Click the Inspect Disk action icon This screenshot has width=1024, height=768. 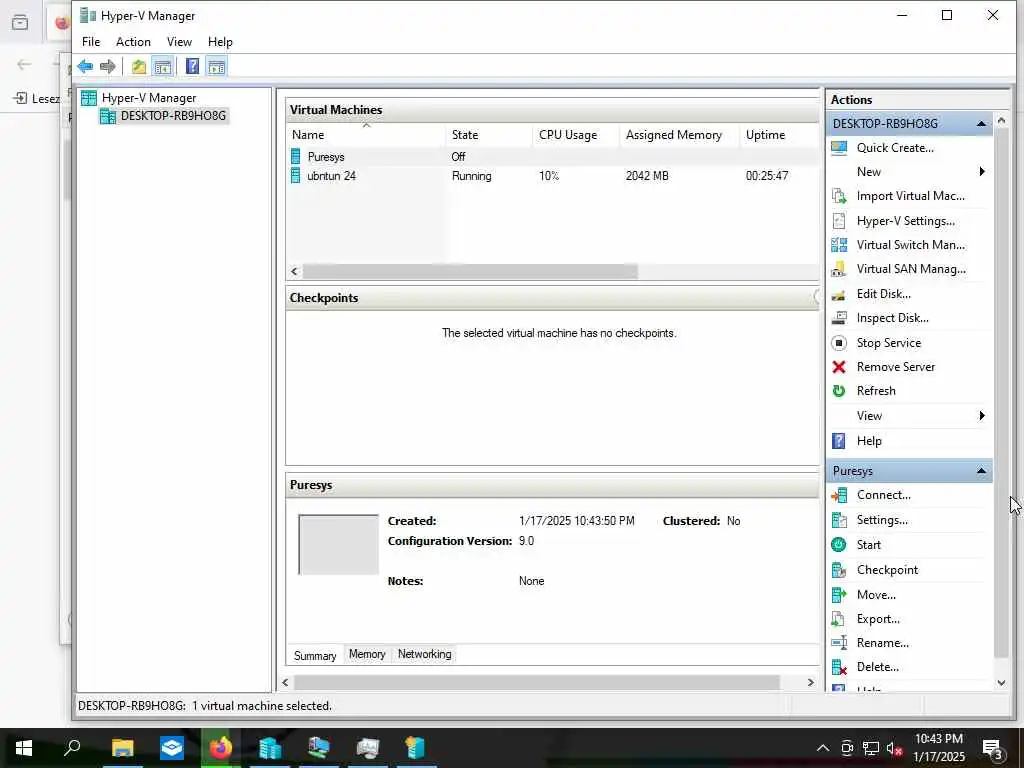(x=839, y=318)
